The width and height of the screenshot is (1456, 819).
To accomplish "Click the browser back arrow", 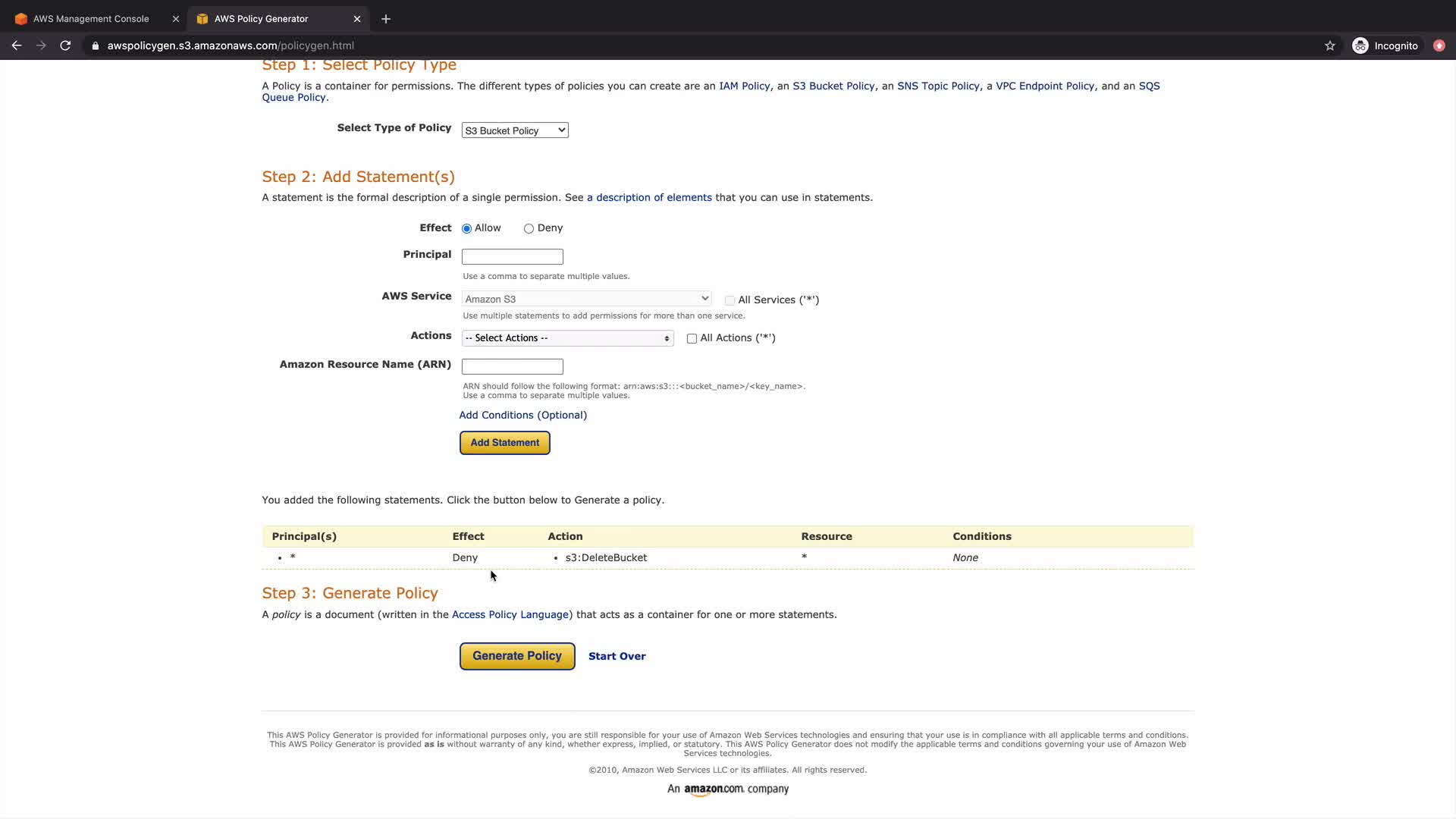I will tap(17, 45).
